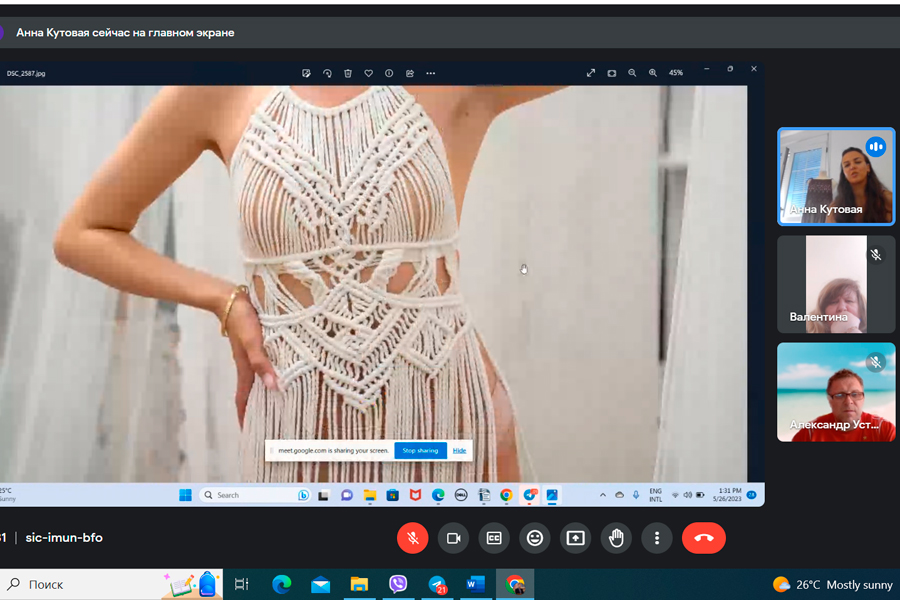The height and width of the screenshot is (600, 900).
Task: Select Анна Кутовая's video tile
Action: [836, 176]
